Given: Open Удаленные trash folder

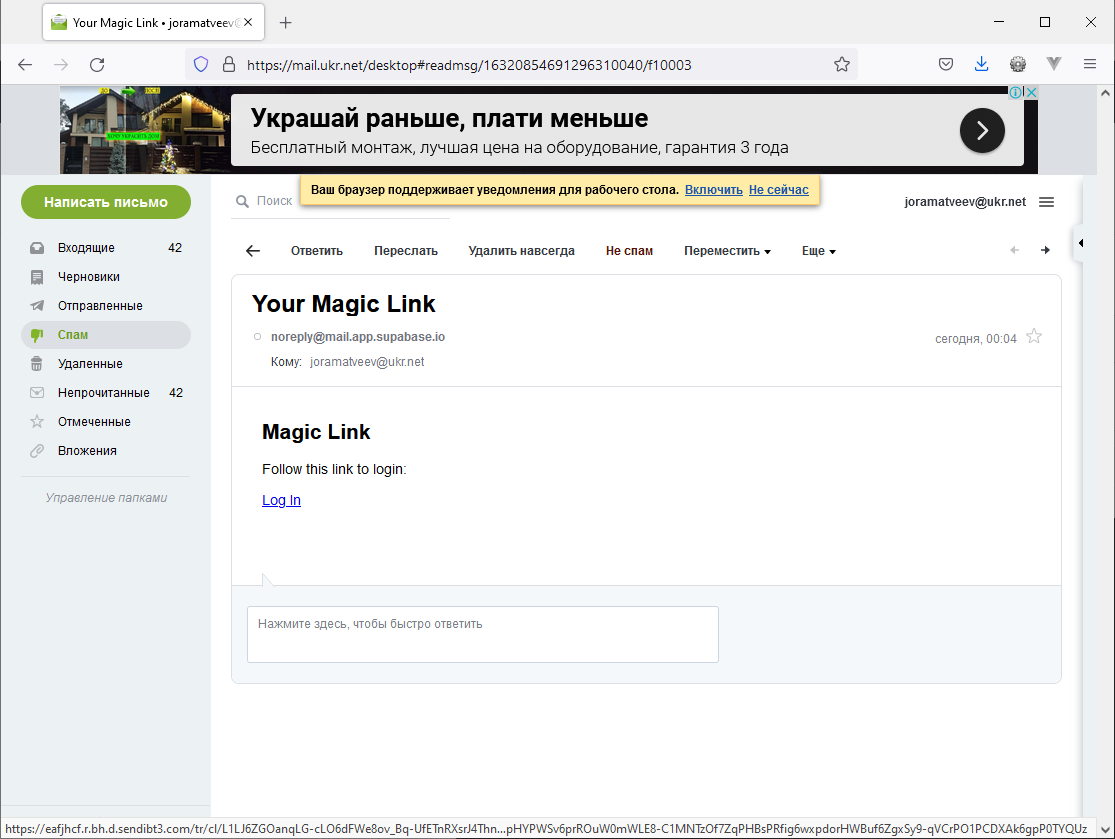Looking at the screenshot, I should [x=106, y=363].
